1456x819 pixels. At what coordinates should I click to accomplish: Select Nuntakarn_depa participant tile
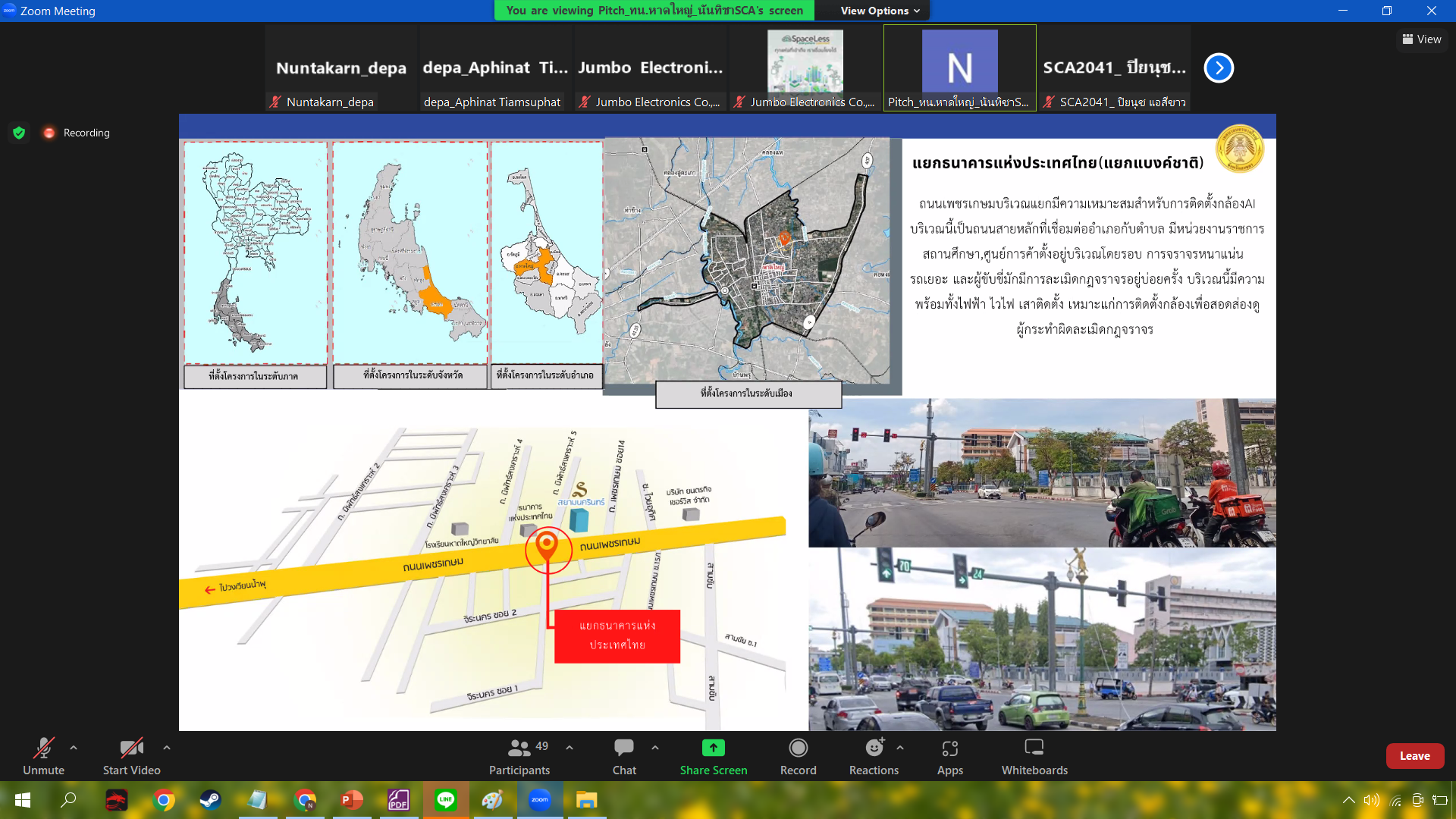pyautogui.click(x=341, y=68)
